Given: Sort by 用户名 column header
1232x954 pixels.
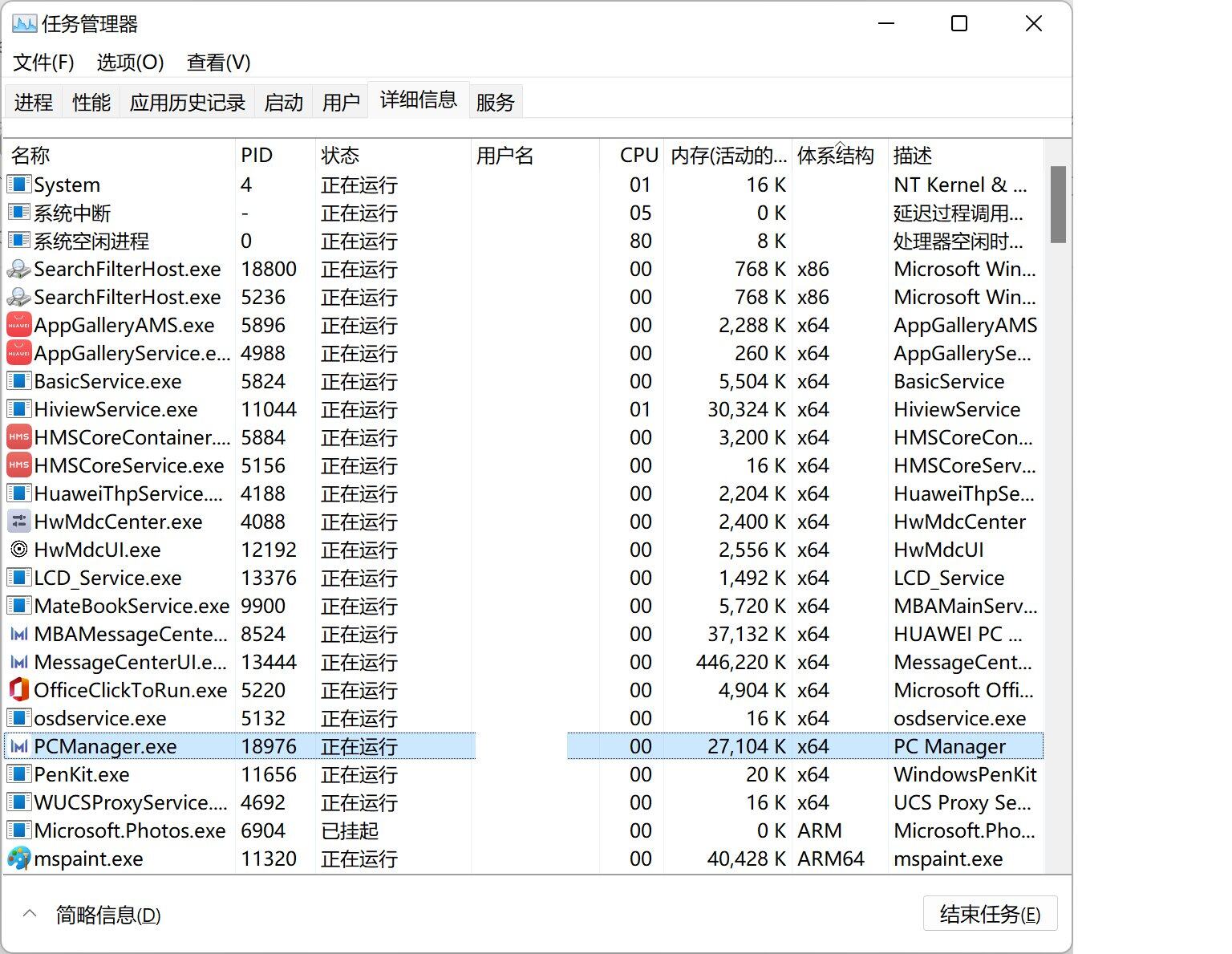Looking at the screenshot, I should [x=536, y=156].
